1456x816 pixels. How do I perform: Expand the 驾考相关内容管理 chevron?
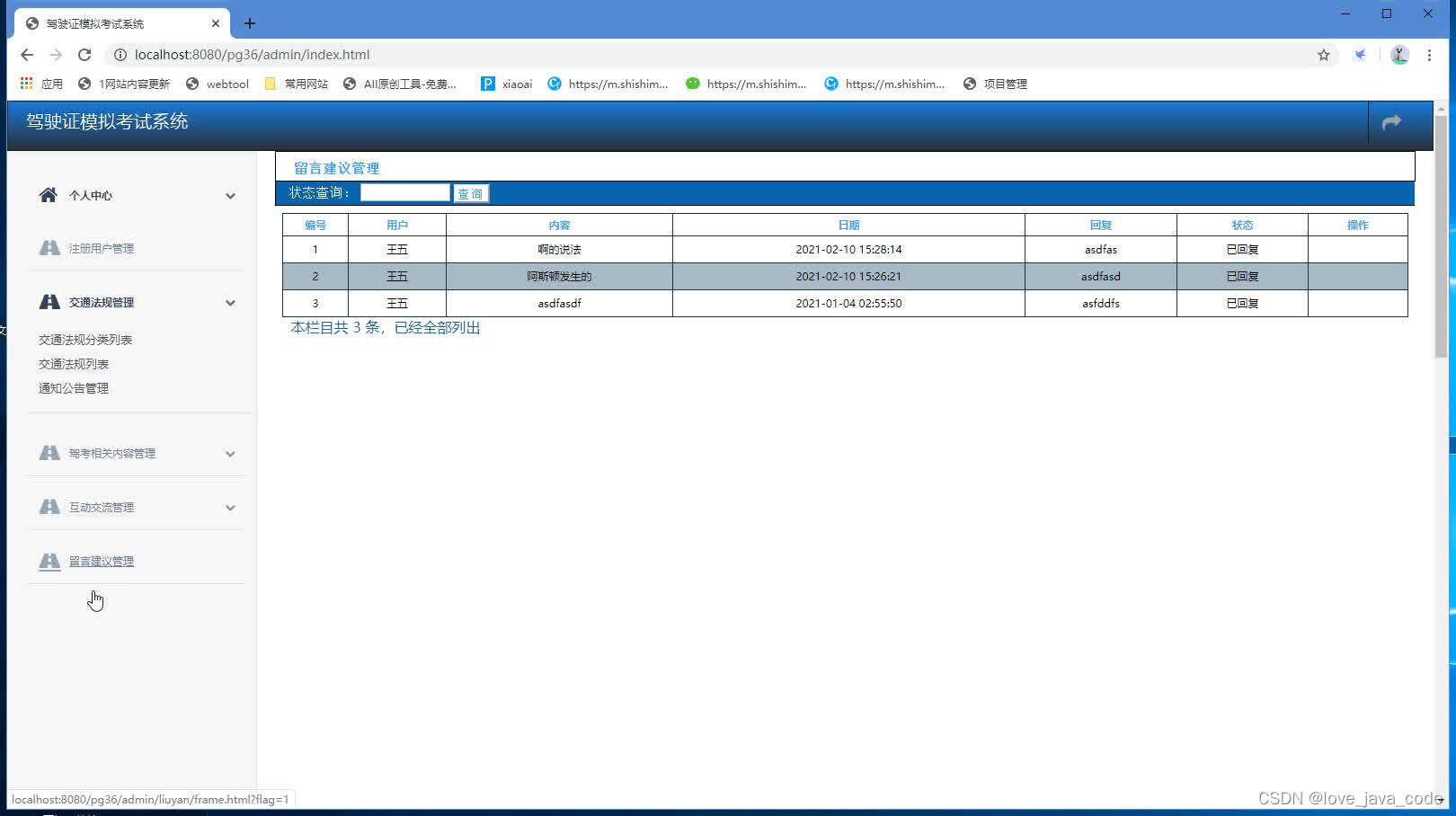[230, 454]
